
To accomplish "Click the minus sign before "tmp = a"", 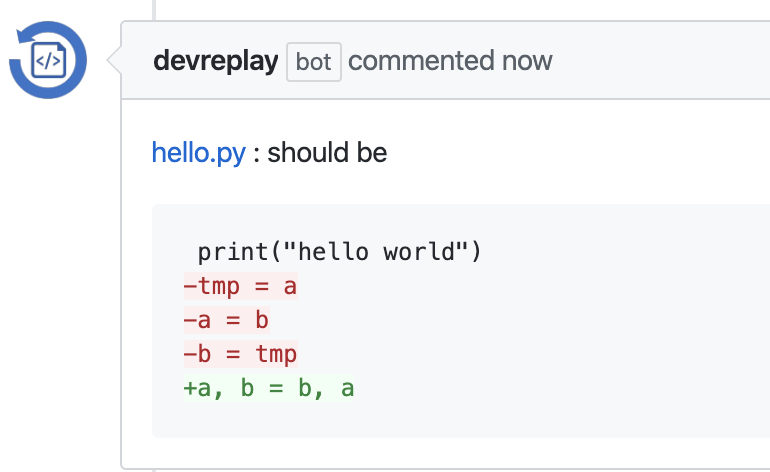I will [x=190, y=287].
